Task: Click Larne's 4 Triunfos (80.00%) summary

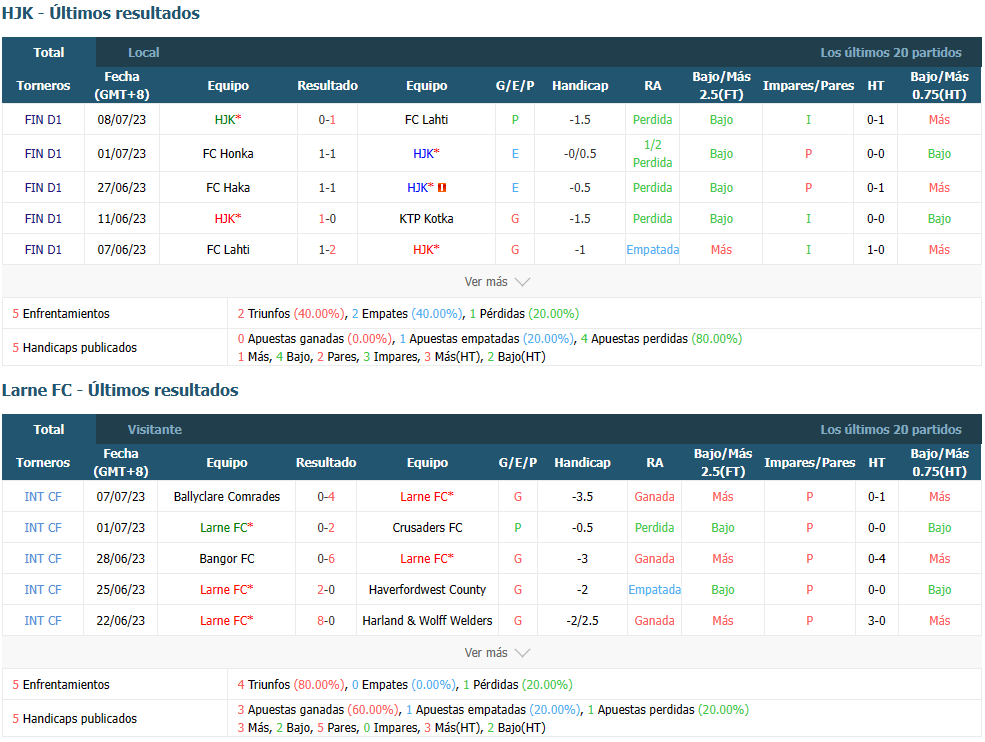Action: 291,685
